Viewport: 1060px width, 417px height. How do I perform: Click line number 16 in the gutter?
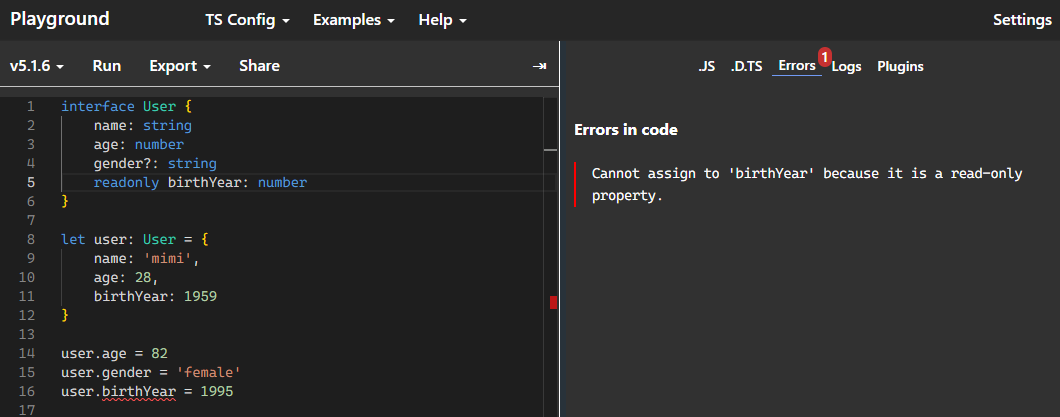[x=27, y=391]
